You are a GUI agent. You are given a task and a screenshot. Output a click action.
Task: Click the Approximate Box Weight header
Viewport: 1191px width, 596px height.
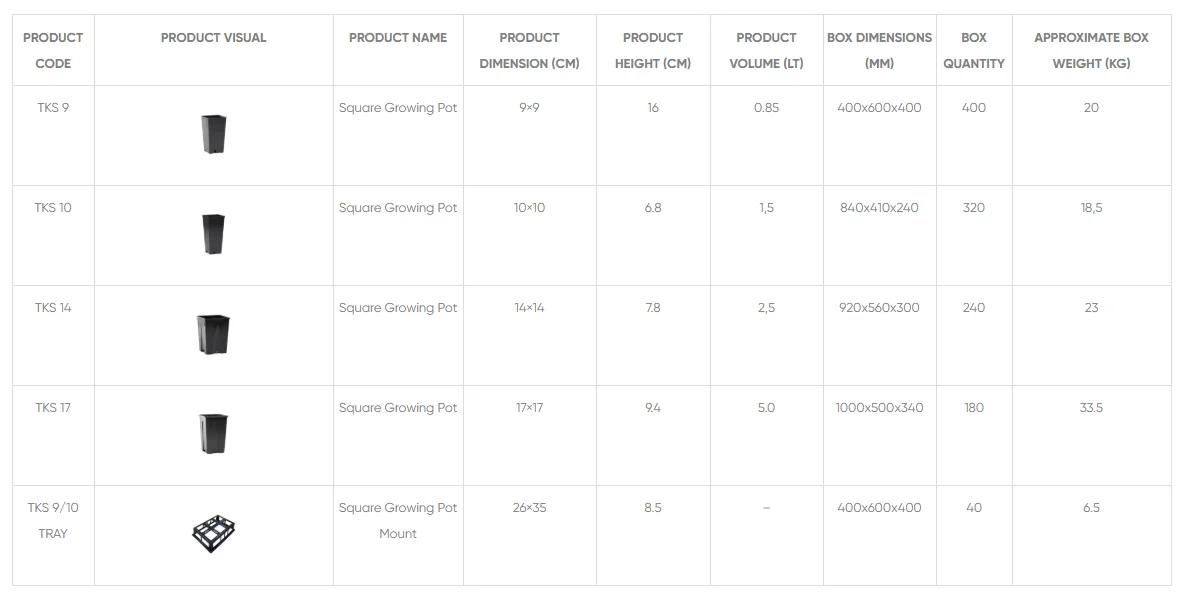tap(1091, 50)
